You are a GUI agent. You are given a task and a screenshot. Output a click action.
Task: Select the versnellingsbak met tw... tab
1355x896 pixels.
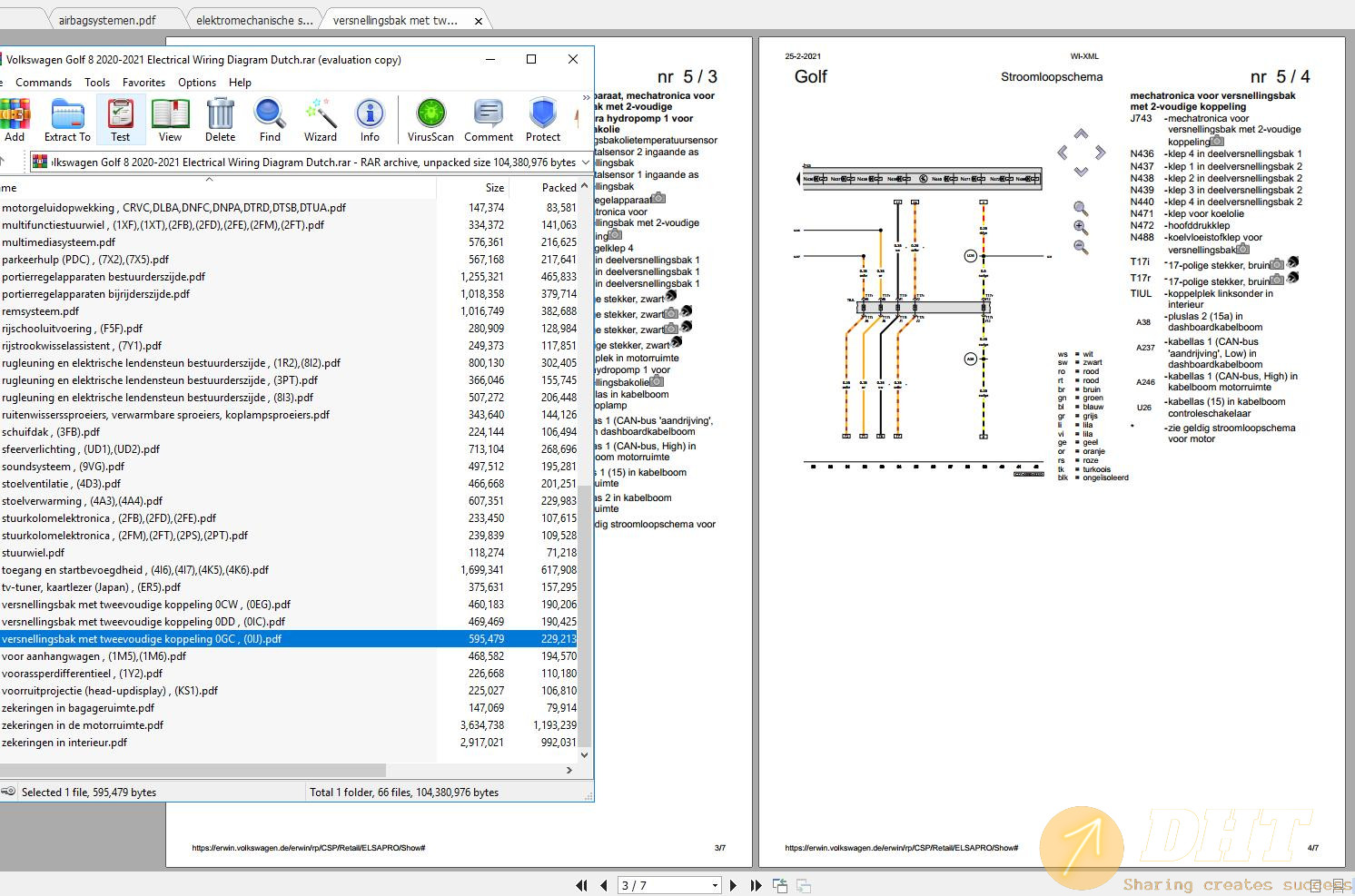pos(395,20)
